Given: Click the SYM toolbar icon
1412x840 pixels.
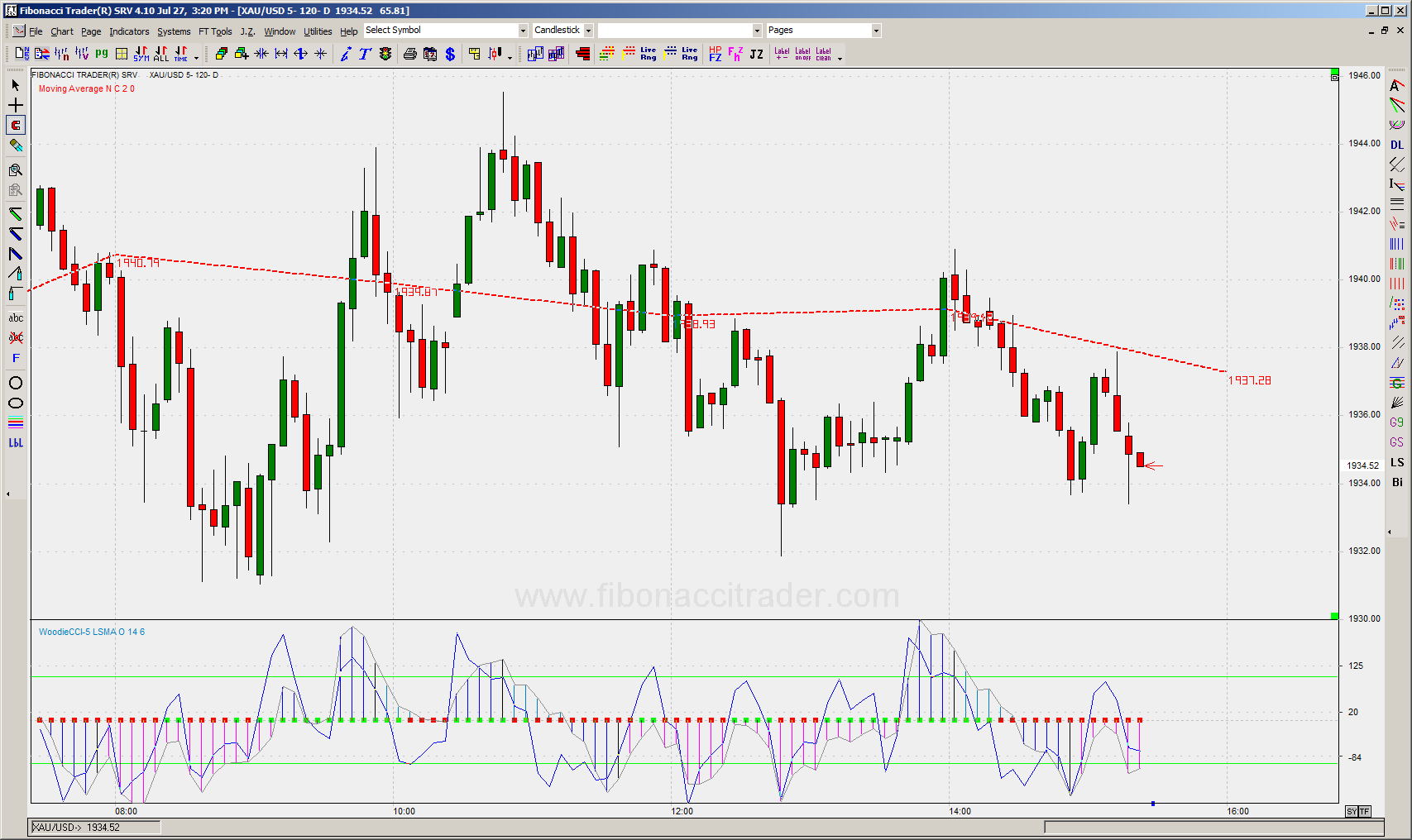Looking at the screenshot, I should 141,54.
